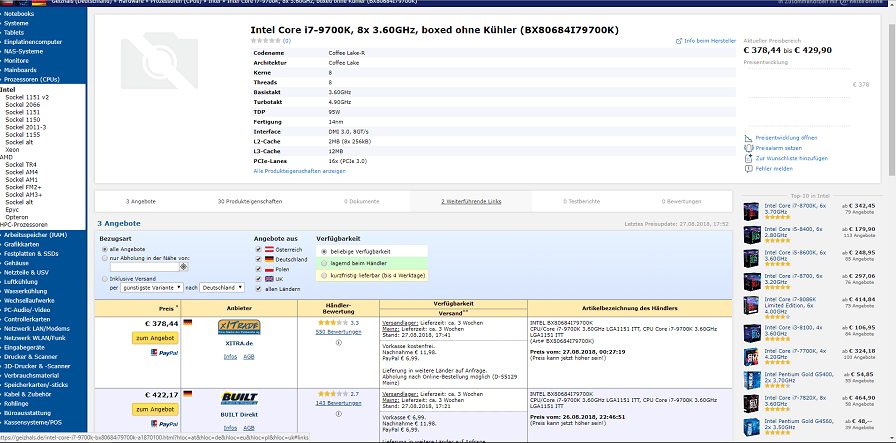This screenshot has height=443, width=896.
Task: Select 'nur Abholung in der Nähe von' radio
Action: click(104, 258)
